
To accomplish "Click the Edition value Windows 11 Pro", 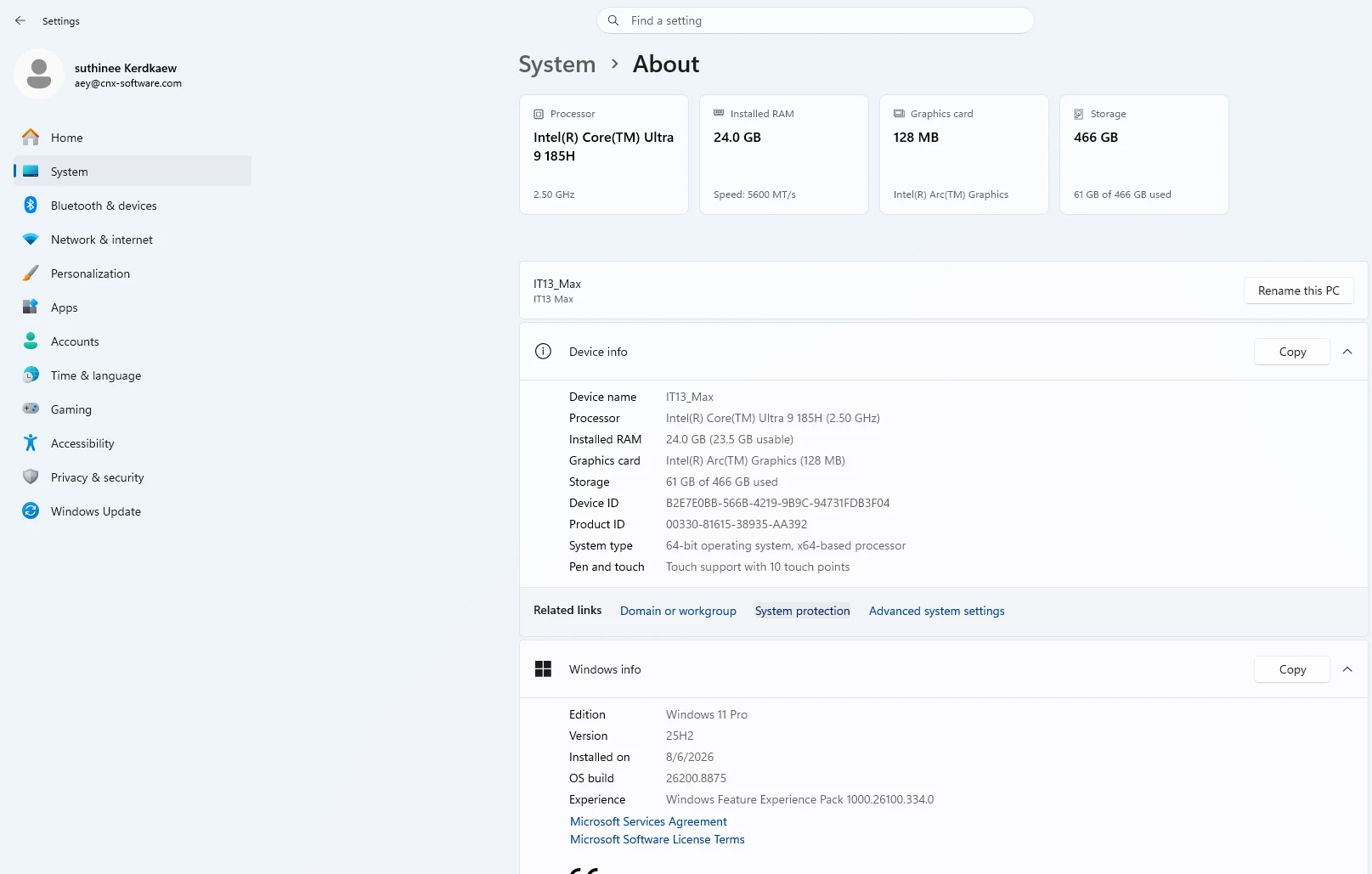I will 707,714.
